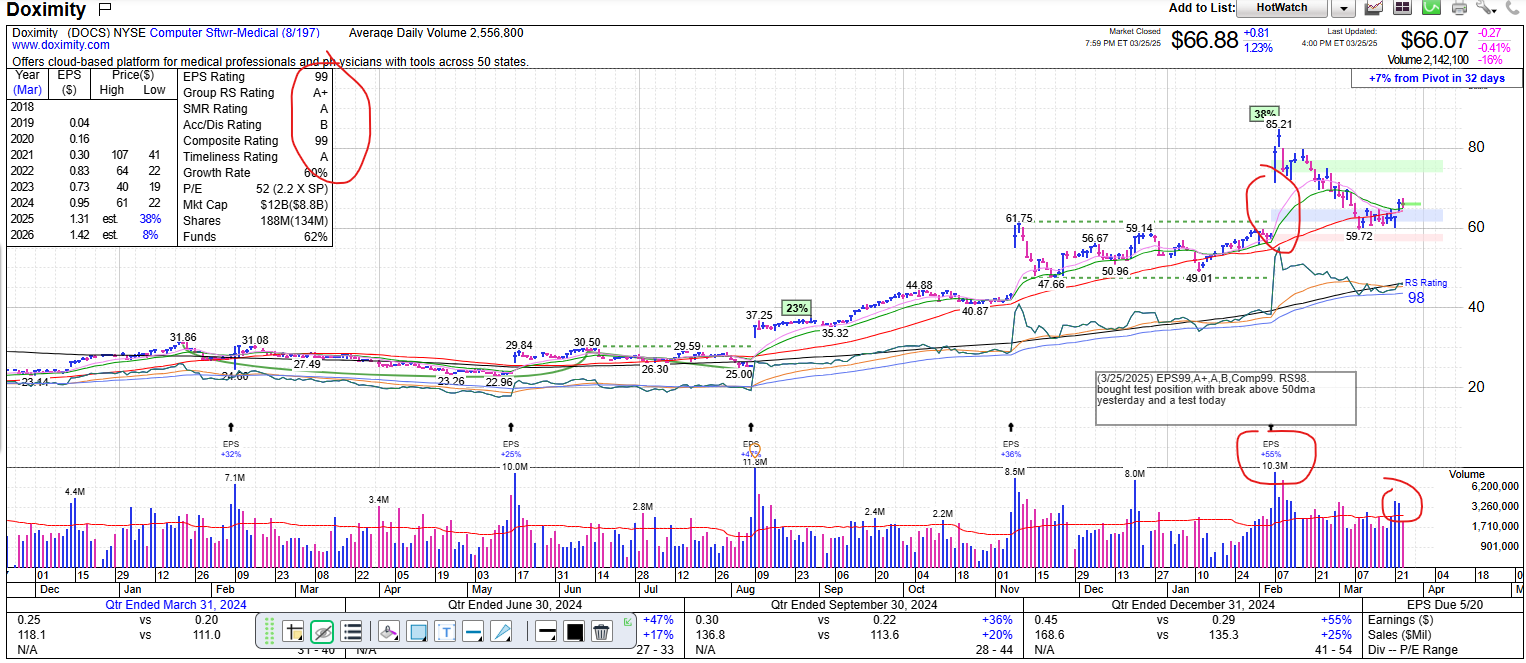The height and width of the screenshot is (663, 1526).
Task: Select the triangle measure tool
Action: click(502, 631)
